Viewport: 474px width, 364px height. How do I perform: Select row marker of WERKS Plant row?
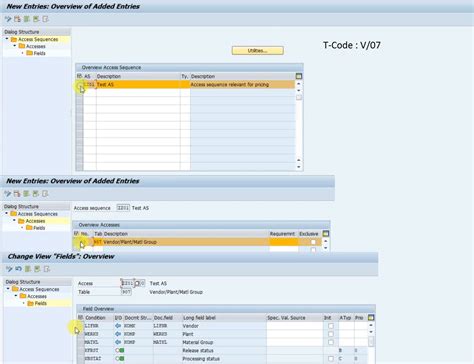(x=80, y=334)
